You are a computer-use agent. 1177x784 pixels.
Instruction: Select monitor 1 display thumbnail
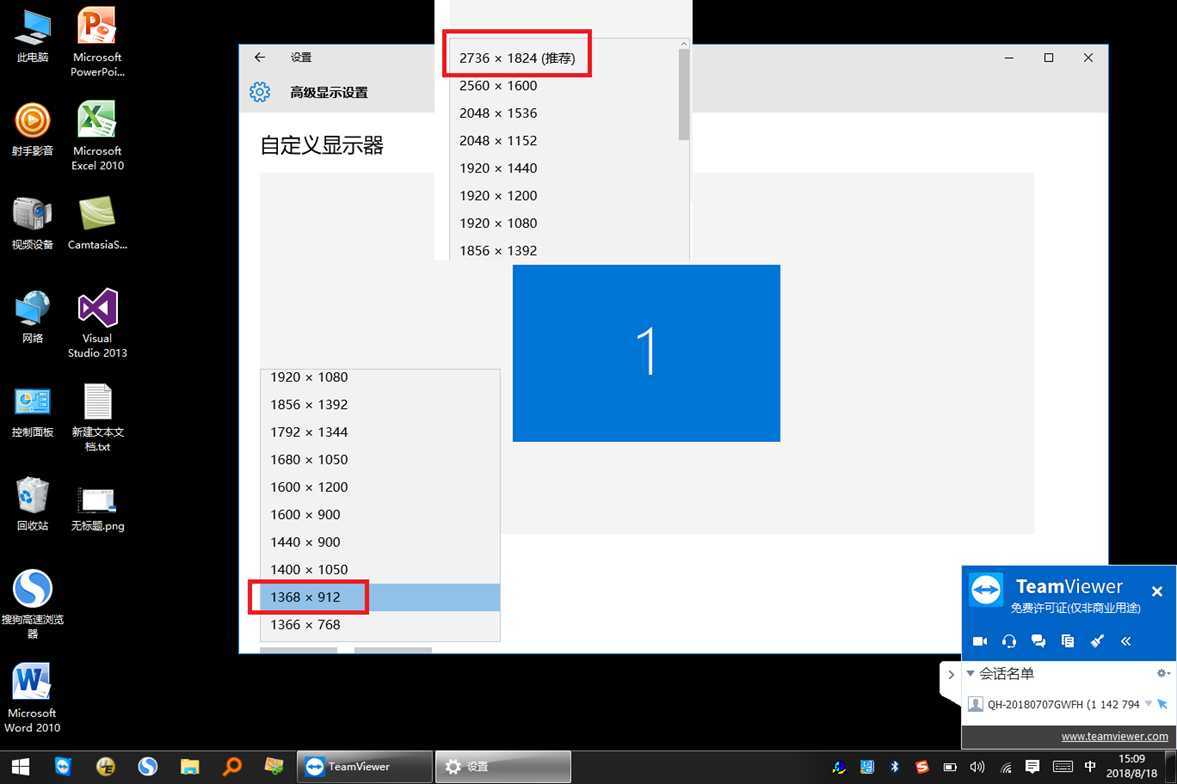coord(646,353)
